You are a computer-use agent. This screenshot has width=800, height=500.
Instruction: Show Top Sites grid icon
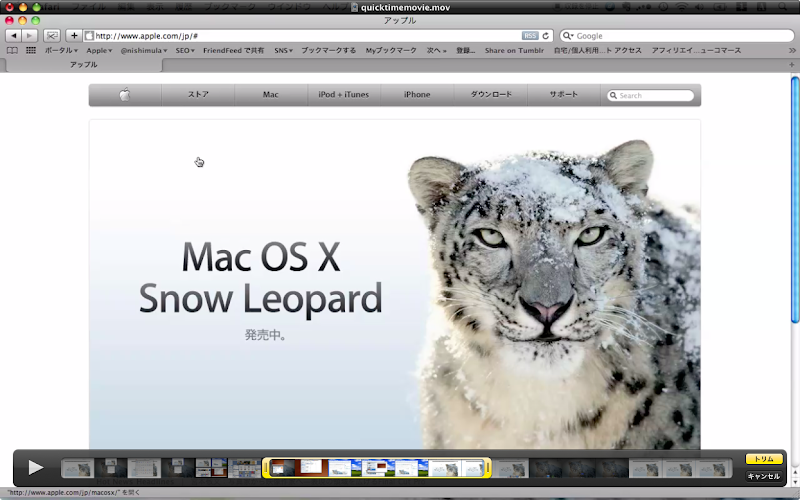(31, 51)
